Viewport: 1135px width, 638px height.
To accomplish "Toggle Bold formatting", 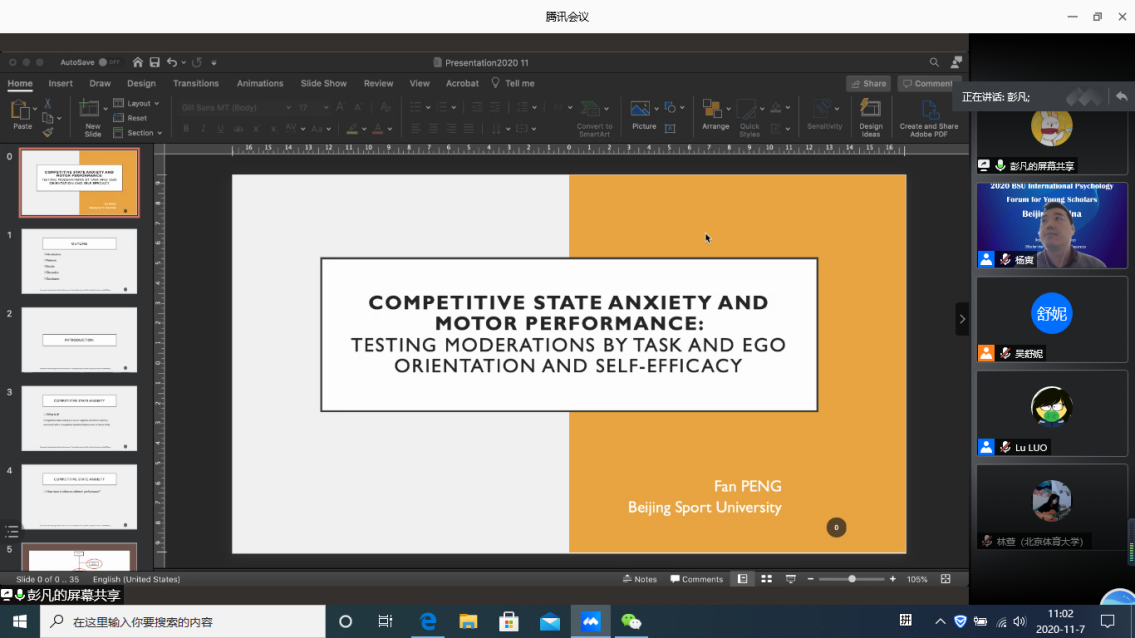I will tap(186, 129).
